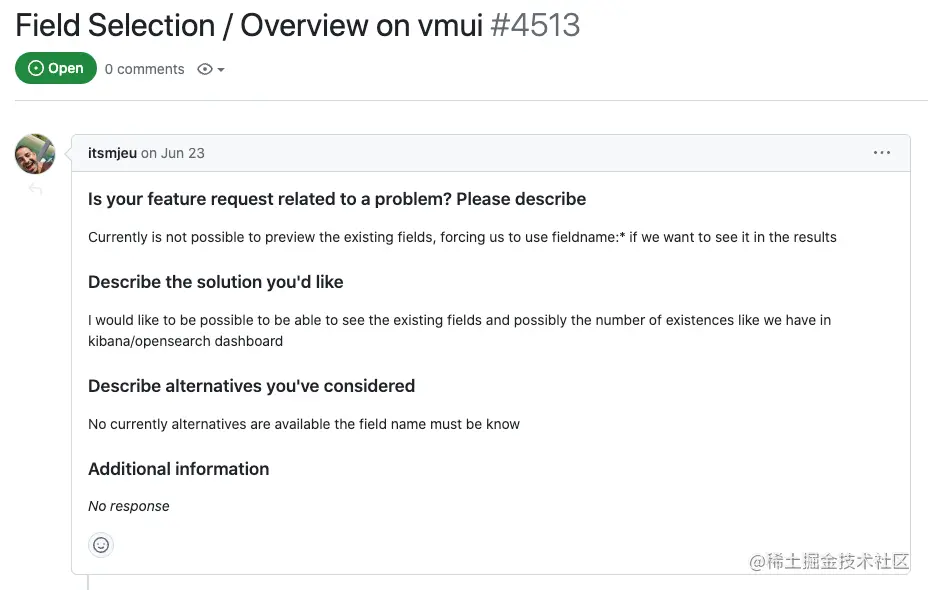Viewport: 928px width, 590px height.
Task: Click the 'Field Selection / Overview on vmui' title
Action: click(x=248, y=25)
